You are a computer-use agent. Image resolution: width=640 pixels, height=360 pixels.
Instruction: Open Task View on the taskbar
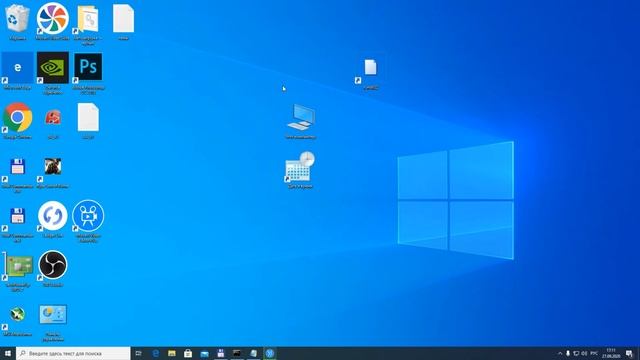click(x=138, y=353)
